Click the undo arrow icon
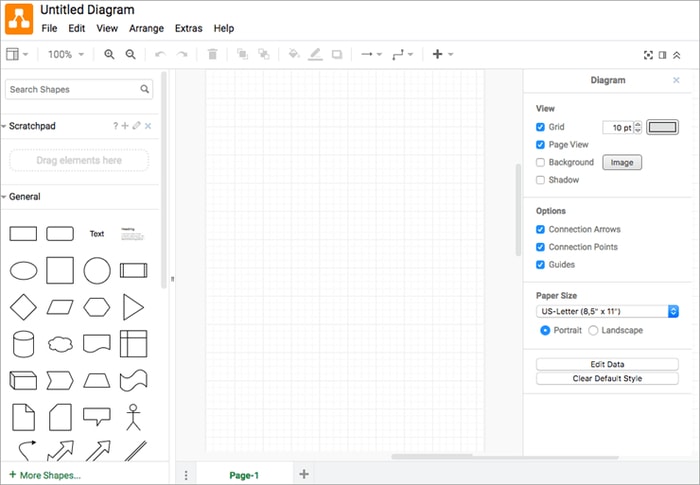 pyautogui.click(x=160, y=54)
